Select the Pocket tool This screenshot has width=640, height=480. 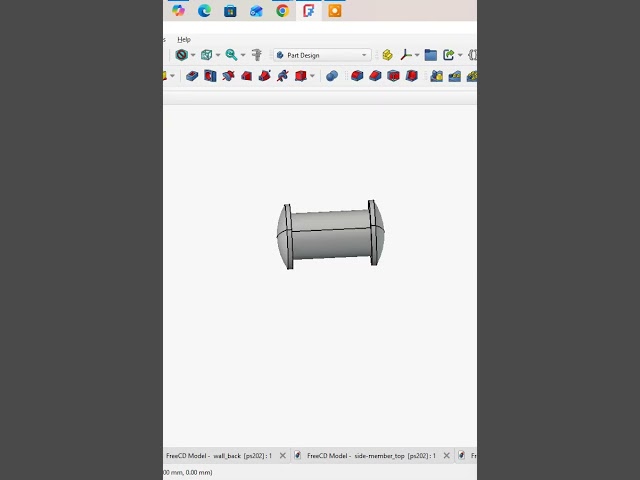click(192, 76)
